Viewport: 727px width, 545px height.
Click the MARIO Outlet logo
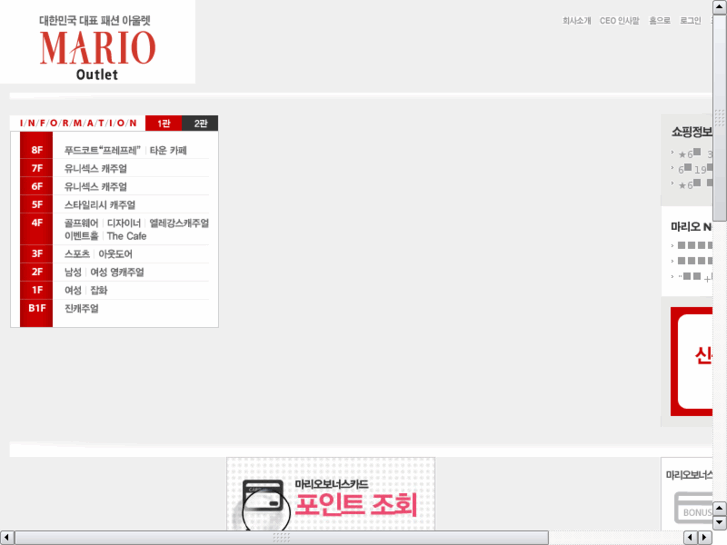tap(97, 48)
